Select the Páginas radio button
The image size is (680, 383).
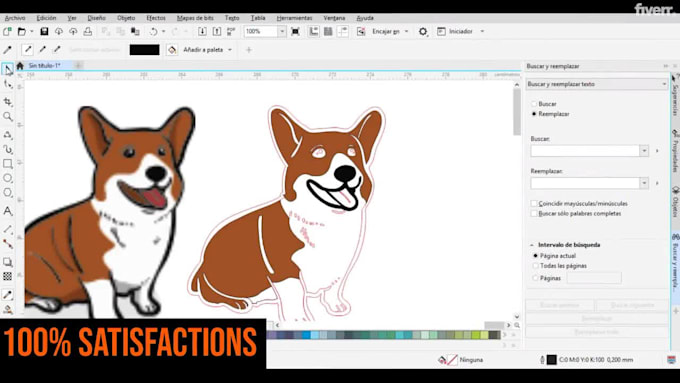(536, 278)
